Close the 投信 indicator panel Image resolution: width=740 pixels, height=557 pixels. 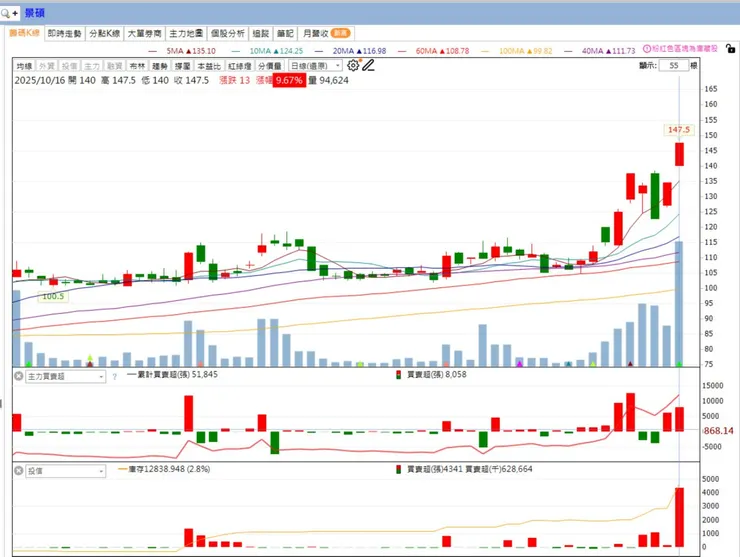pos(18,471)
